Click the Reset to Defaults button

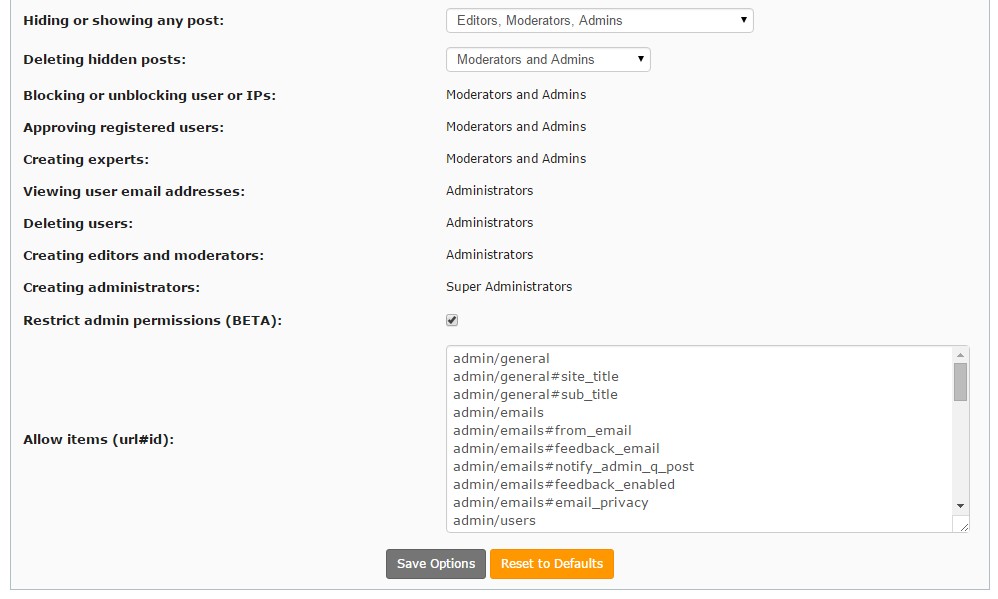(x=552, y=564)
